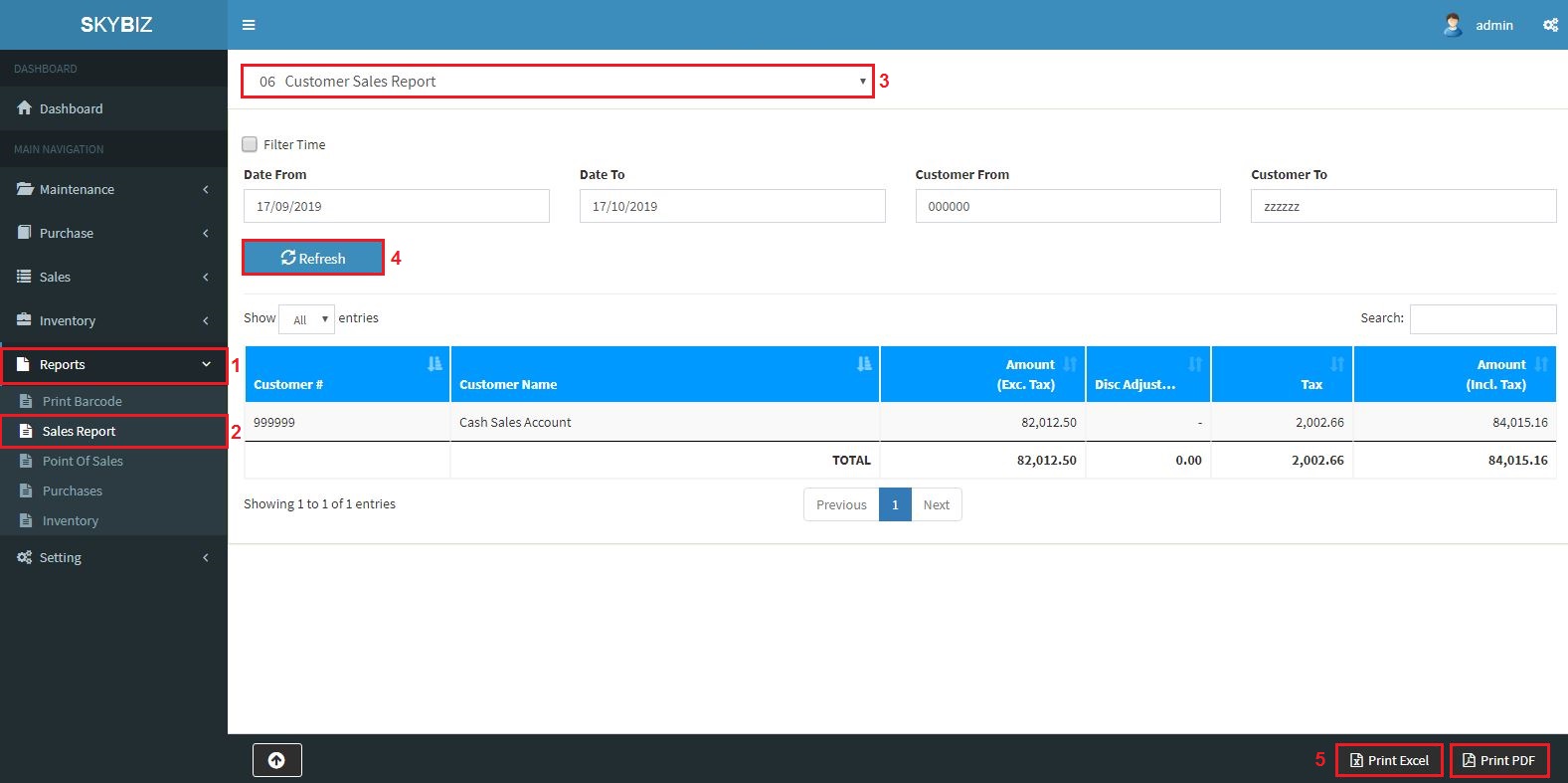This screenshot has height=783, width=1568.
Task: Open the Customer Sales Report dropdown
Action: click(557, 82)
